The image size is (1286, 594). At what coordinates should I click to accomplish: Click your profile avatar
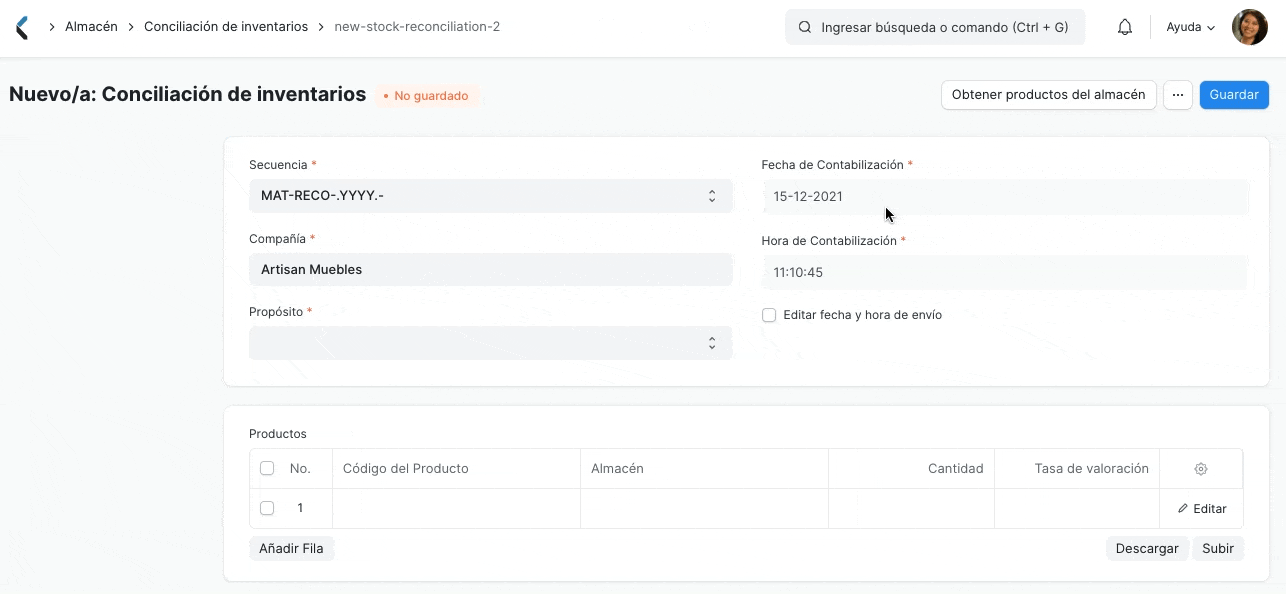[x=1249, y=27]
